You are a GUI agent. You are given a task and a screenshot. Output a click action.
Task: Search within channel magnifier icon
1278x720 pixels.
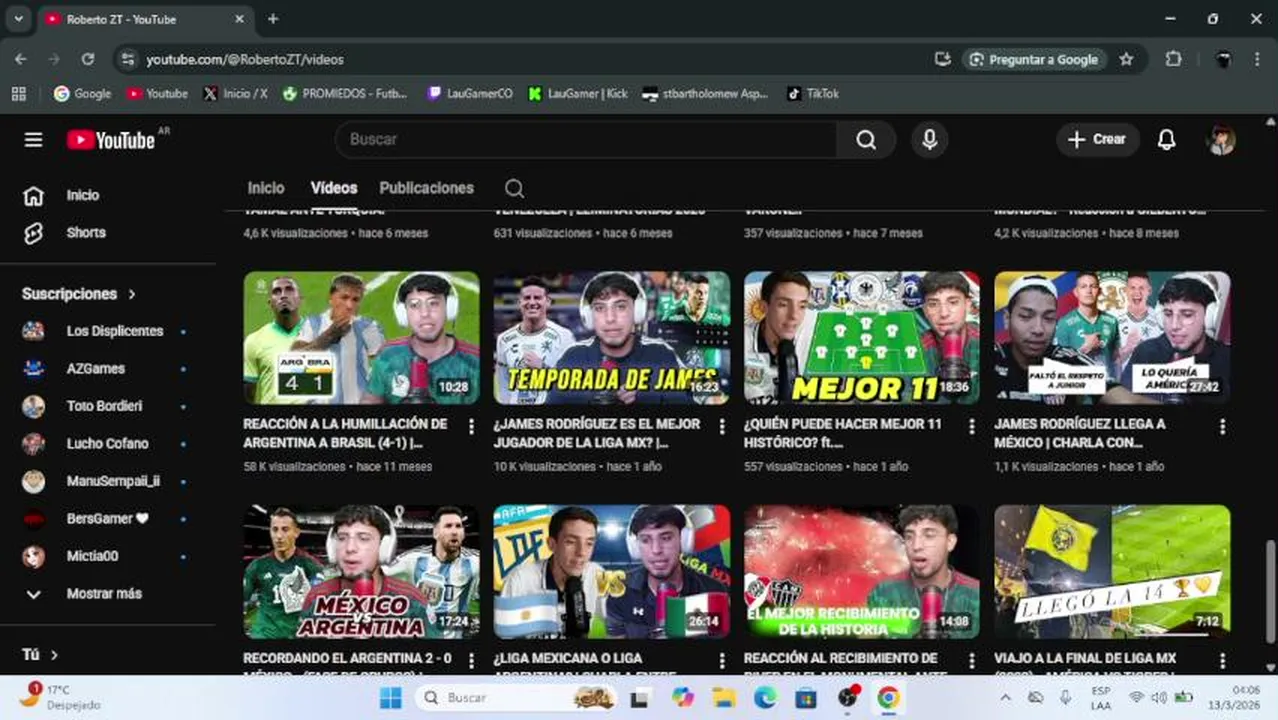(x=514, y=188)
